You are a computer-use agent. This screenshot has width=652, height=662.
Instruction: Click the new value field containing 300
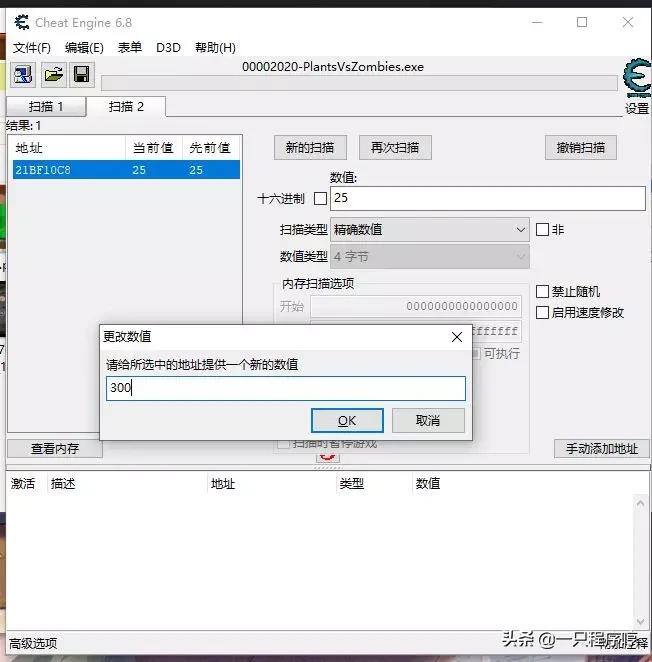coord(286,388)
